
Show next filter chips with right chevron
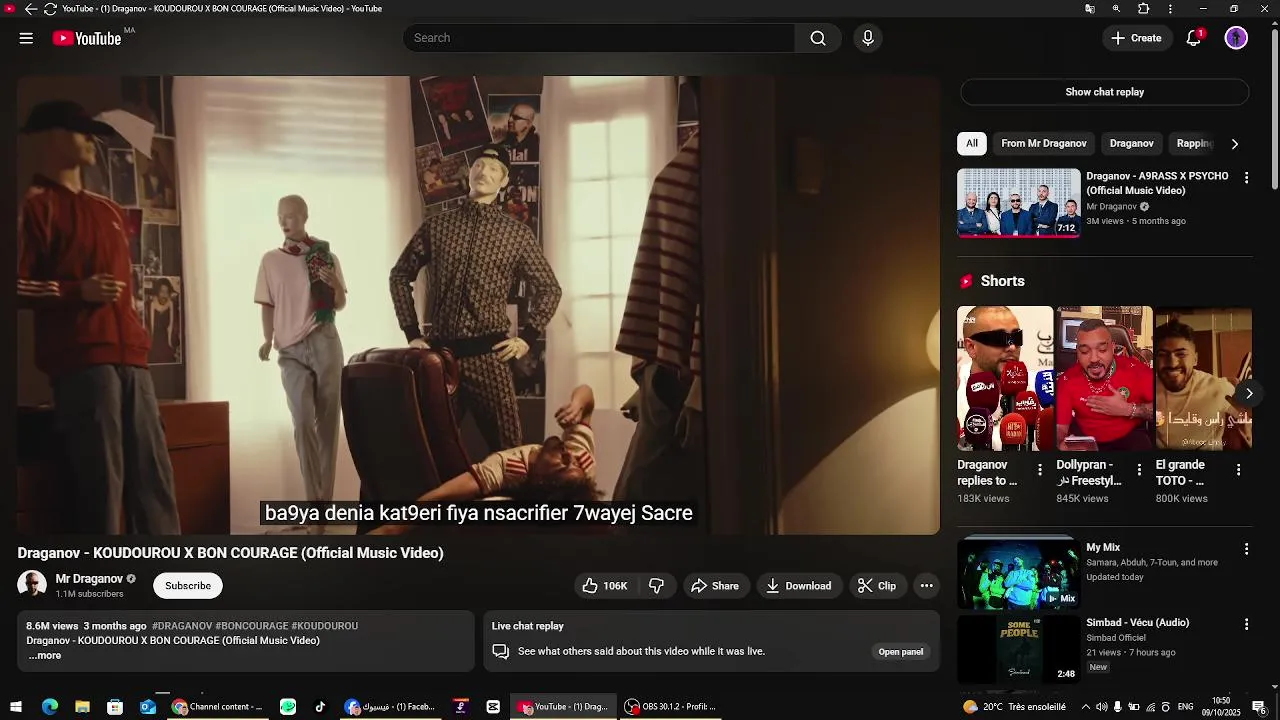(x=1234, y=144)
